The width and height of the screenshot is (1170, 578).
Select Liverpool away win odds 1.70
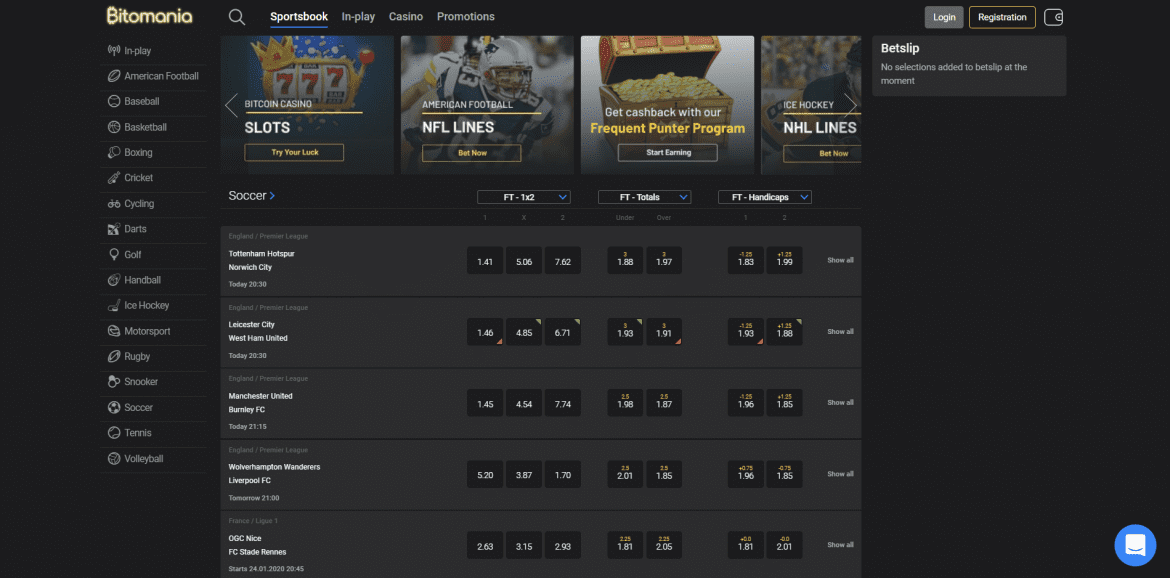pyautogui.click(x=562, y=475)
